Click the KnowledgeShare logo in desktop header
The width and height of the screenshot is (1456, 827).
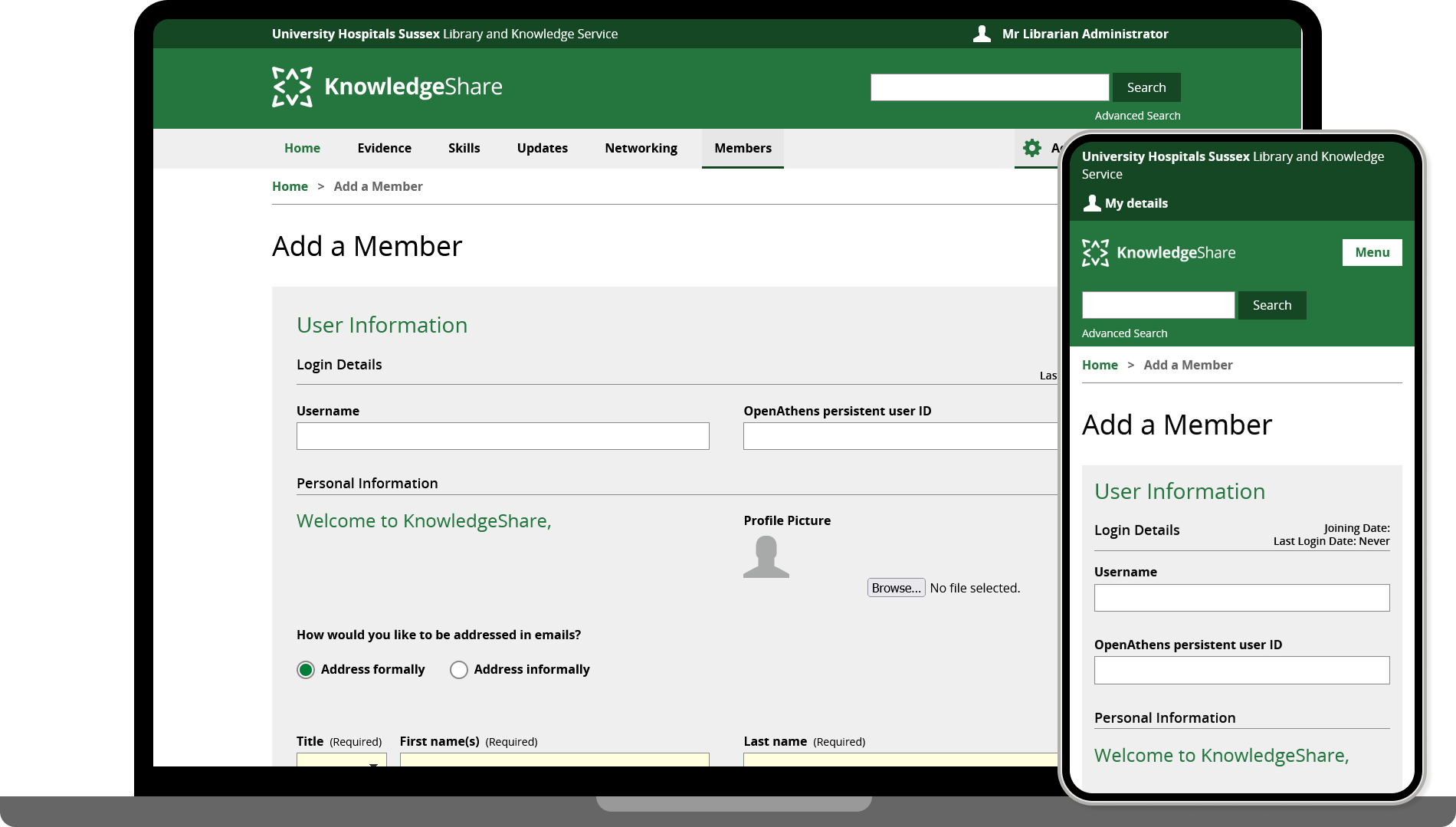coord(387,87)
